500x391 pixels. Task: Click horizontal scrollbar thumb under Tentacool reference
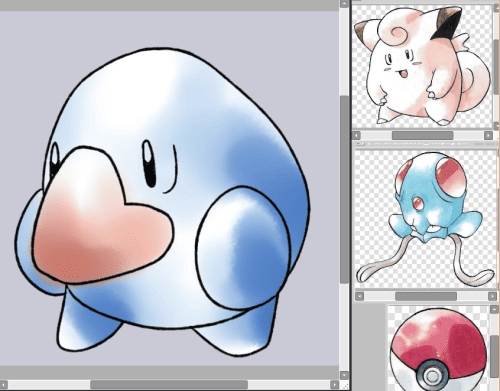click(x=426, y=296)
